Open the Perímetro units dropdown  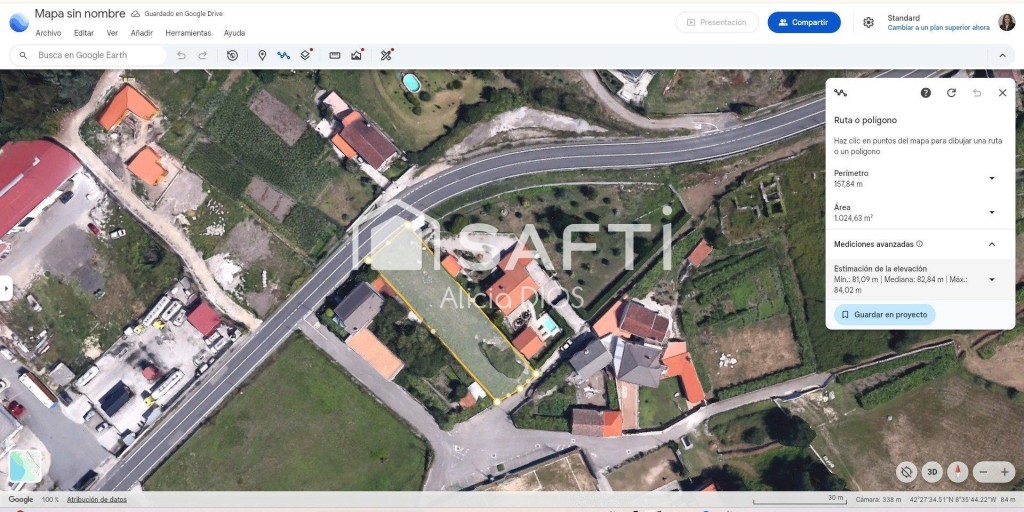(x=991, y=178)
